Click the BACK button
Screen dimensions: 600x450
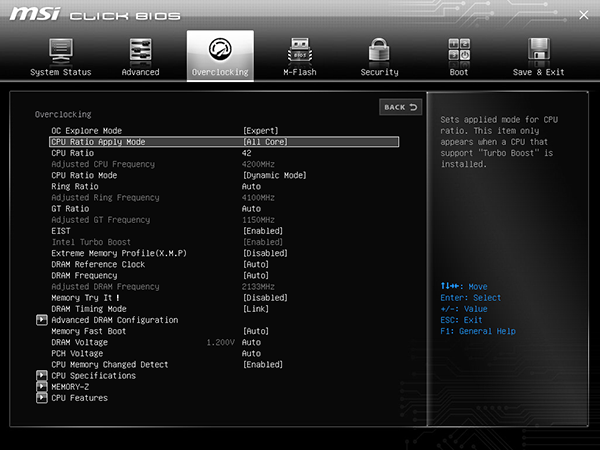coord(400,107)
